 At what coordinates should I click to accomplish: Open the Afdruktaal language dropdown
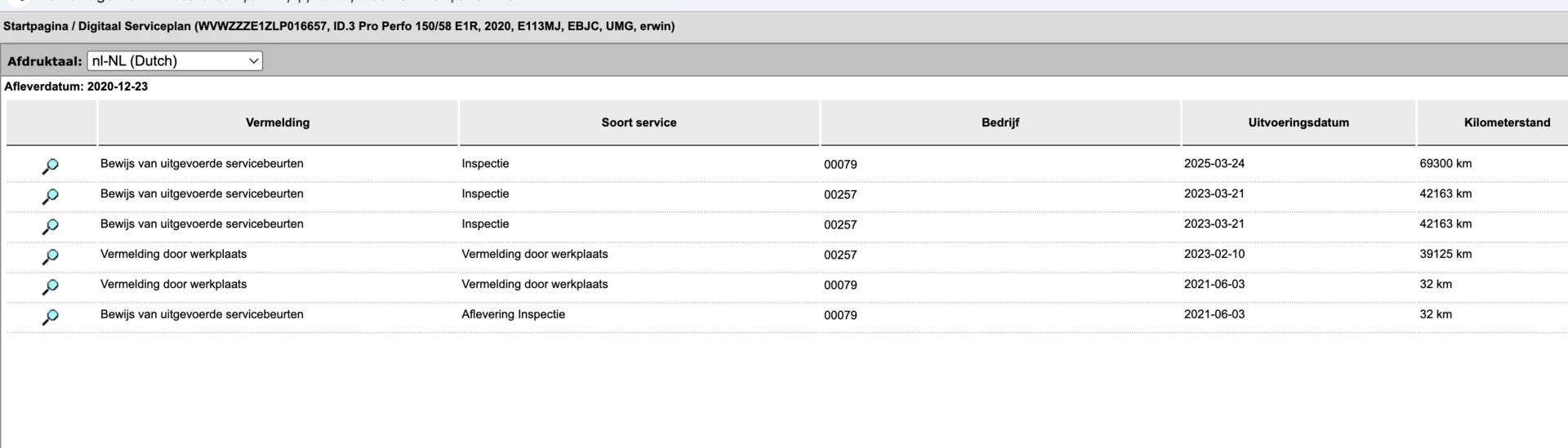(x=175, y=60)
